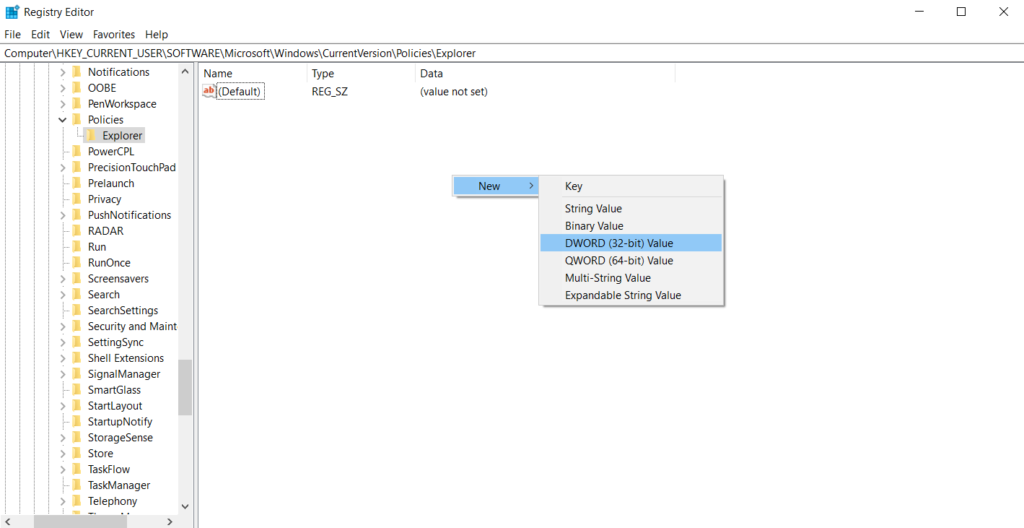Select the Security and Maint key

[x=132, y=326]
